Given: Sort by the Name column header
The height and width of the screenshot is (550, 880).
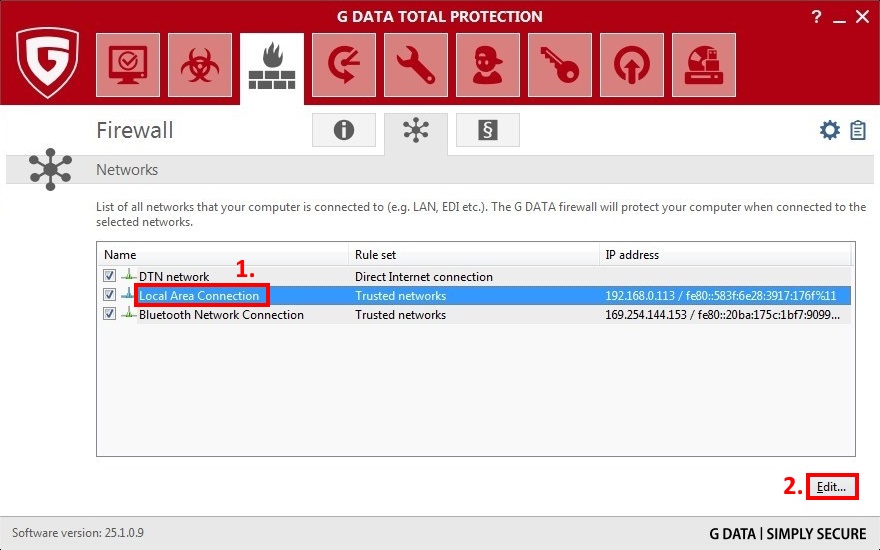Looking at the screenshot, I should 223,255.
